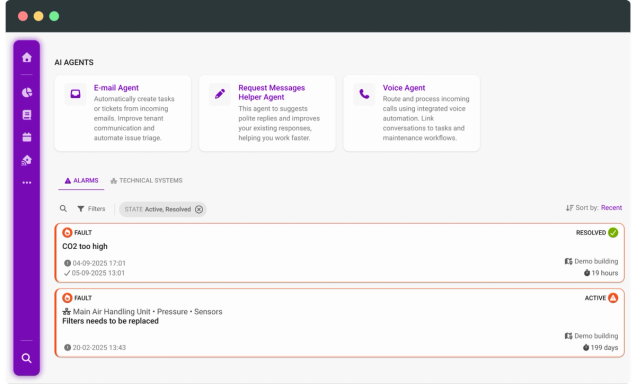636x384 pixels.
Task: Open the calendar icon in sidebar
Action: (27, 137)
